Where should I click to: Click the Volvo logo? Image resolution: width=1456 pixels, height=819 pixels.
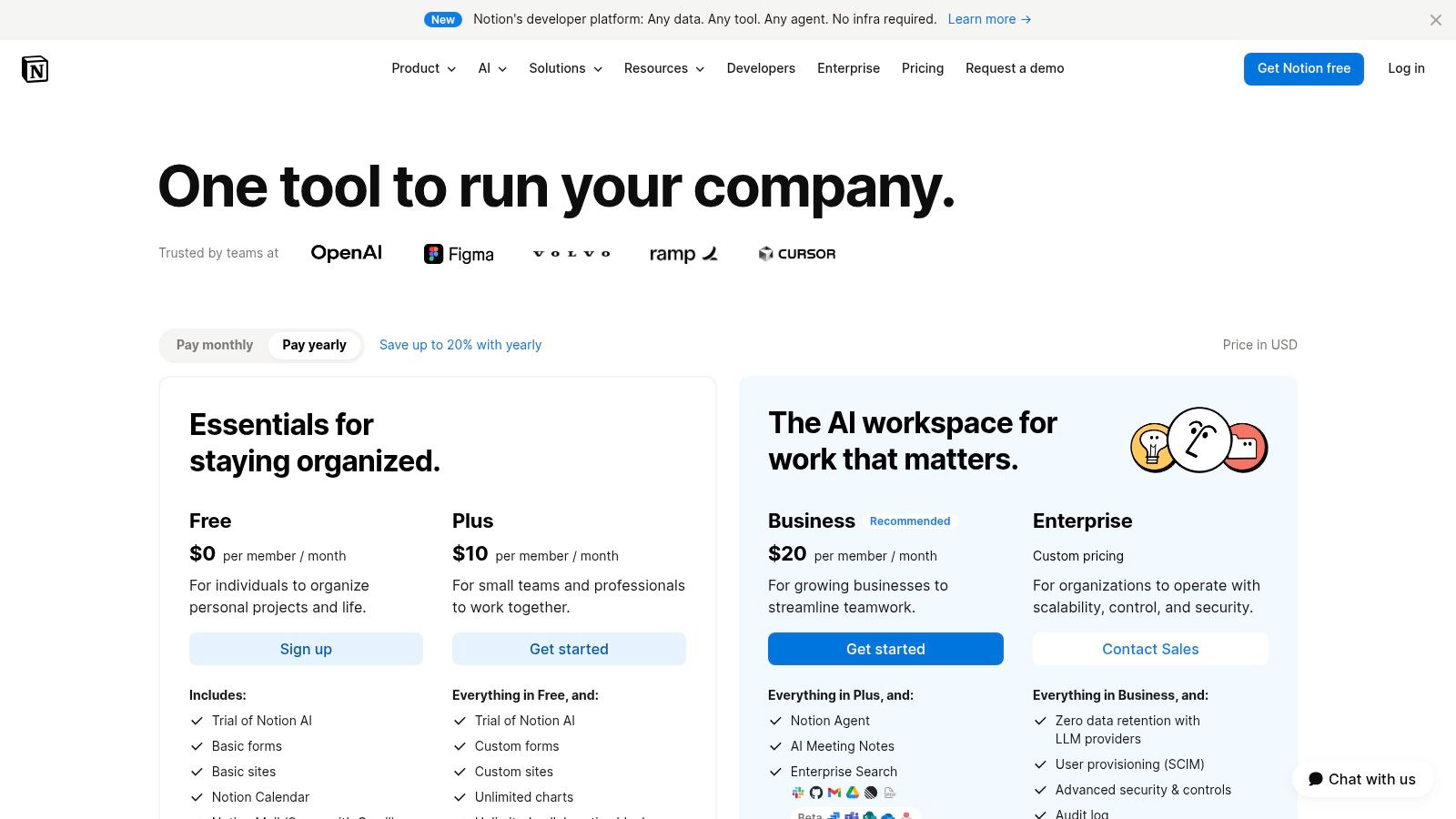point(571,254)
